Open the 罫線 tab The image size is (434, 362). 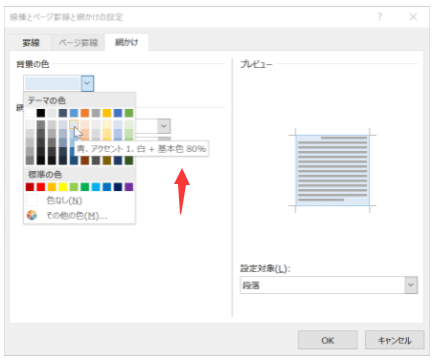point(31,43)
